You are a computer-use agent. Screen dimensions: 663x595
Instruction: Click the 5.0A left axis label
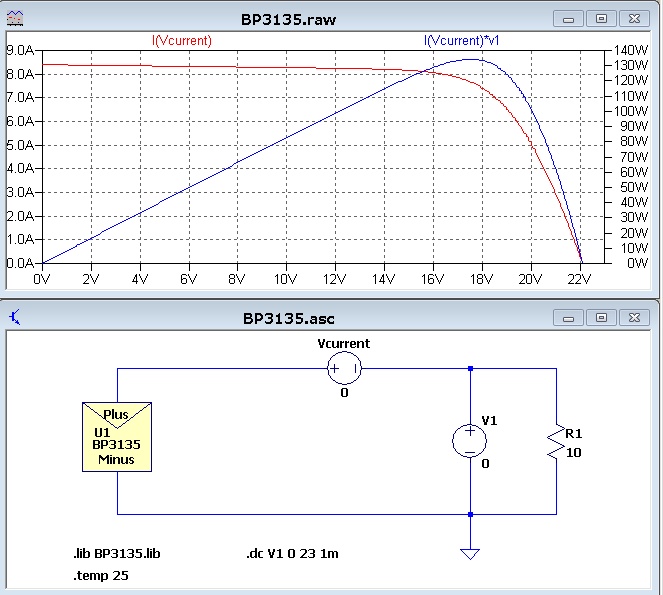(20, 145)
